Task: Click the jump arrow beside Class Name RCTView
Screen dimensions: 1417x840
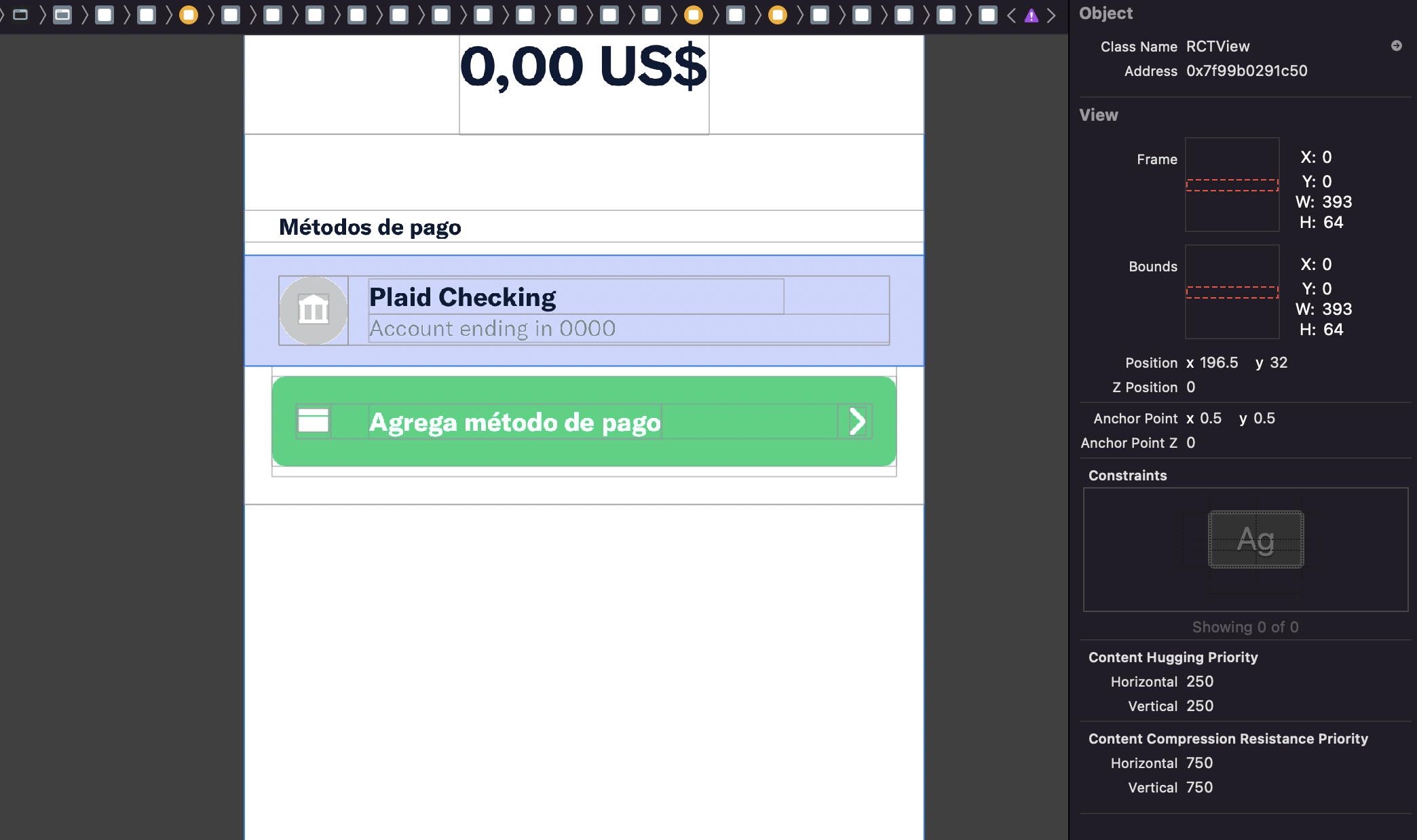Action: coord(1396,45)
